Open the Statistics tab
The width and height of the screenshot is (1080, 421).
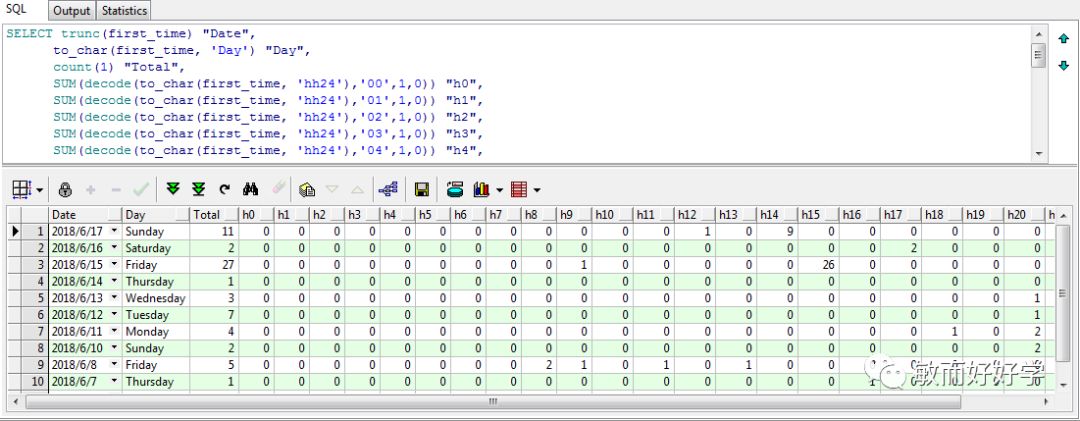pos(125,11)
